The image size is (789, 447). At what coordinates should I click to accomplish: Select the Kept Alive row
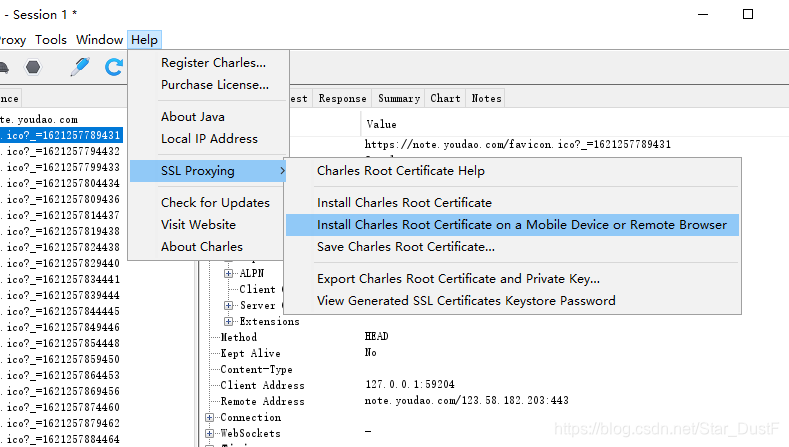(251, 353)
